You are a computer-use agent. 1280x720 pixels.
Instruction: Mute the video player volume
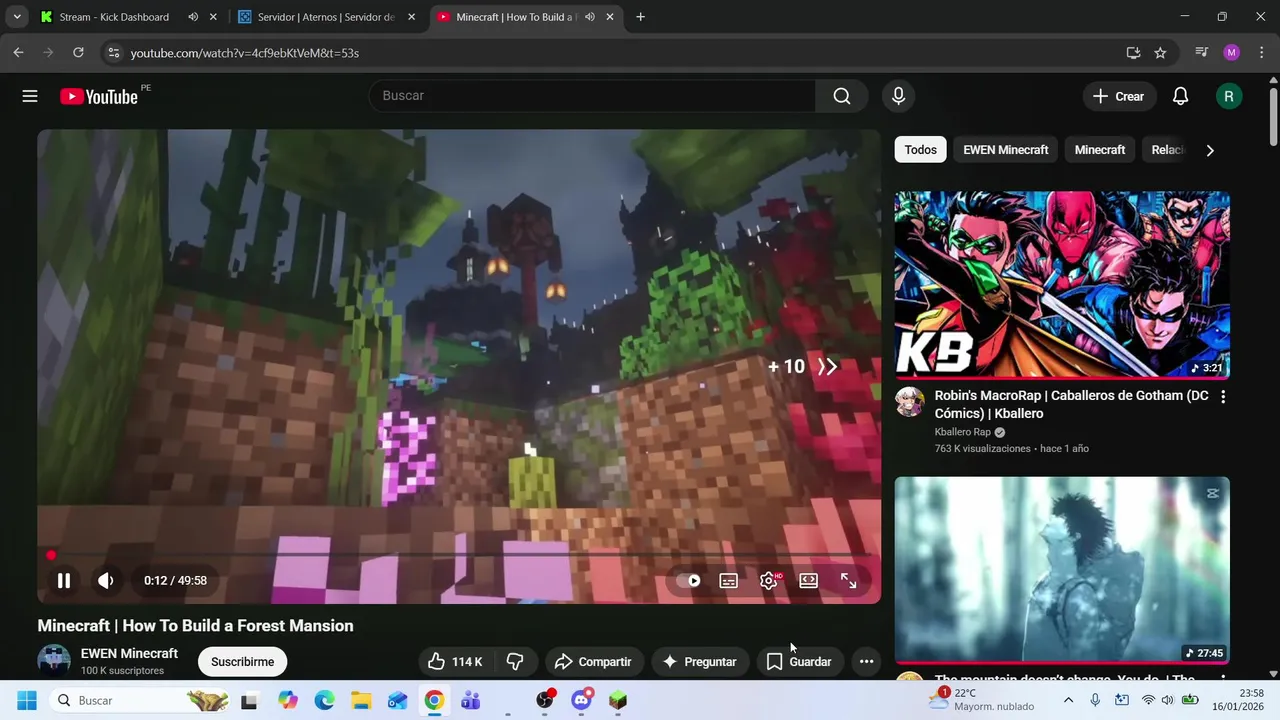(106, 580)
